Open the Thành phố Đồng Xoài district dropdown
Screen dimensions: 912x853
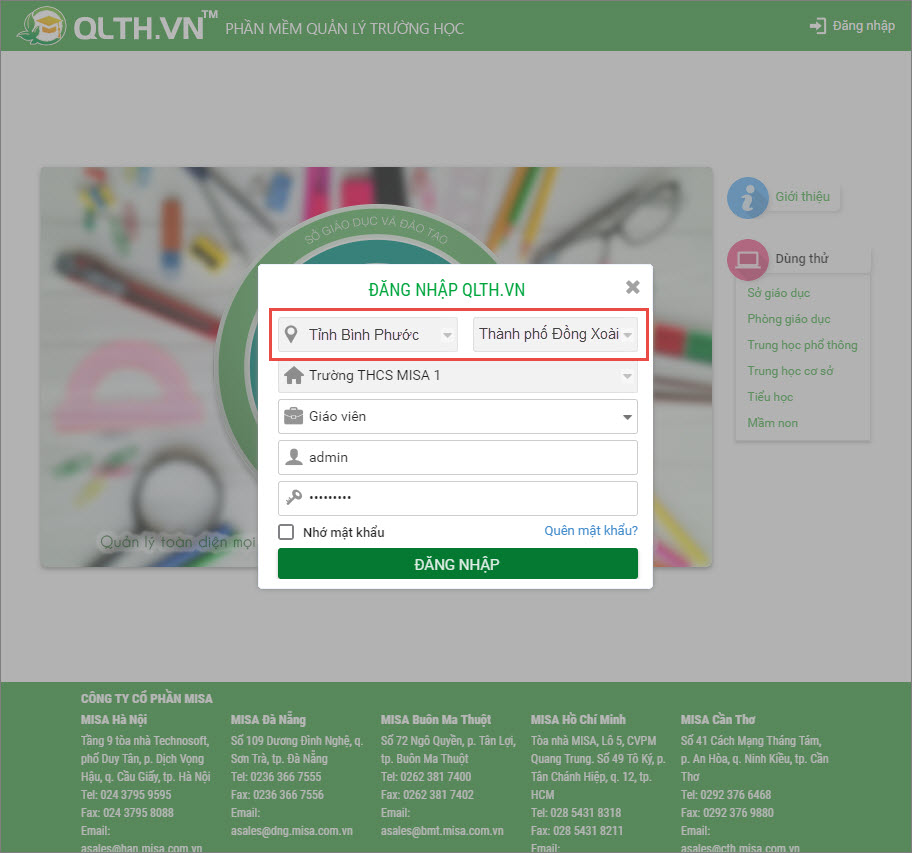coord(555,334)
